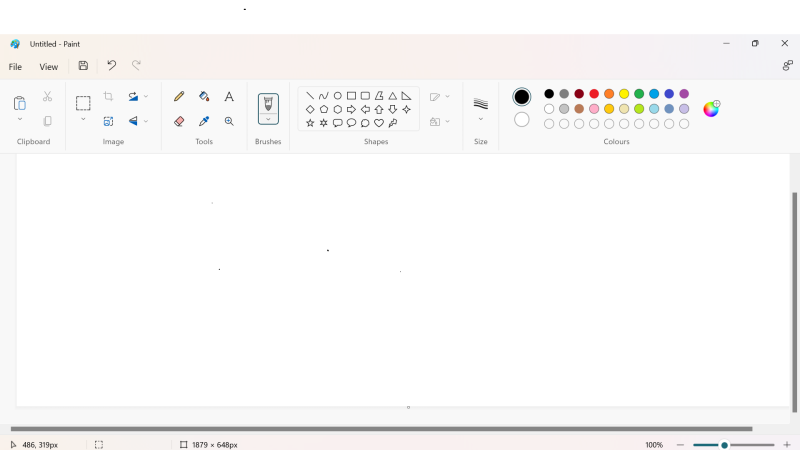Pick the Eraser tool

click(x=179, y=121)
